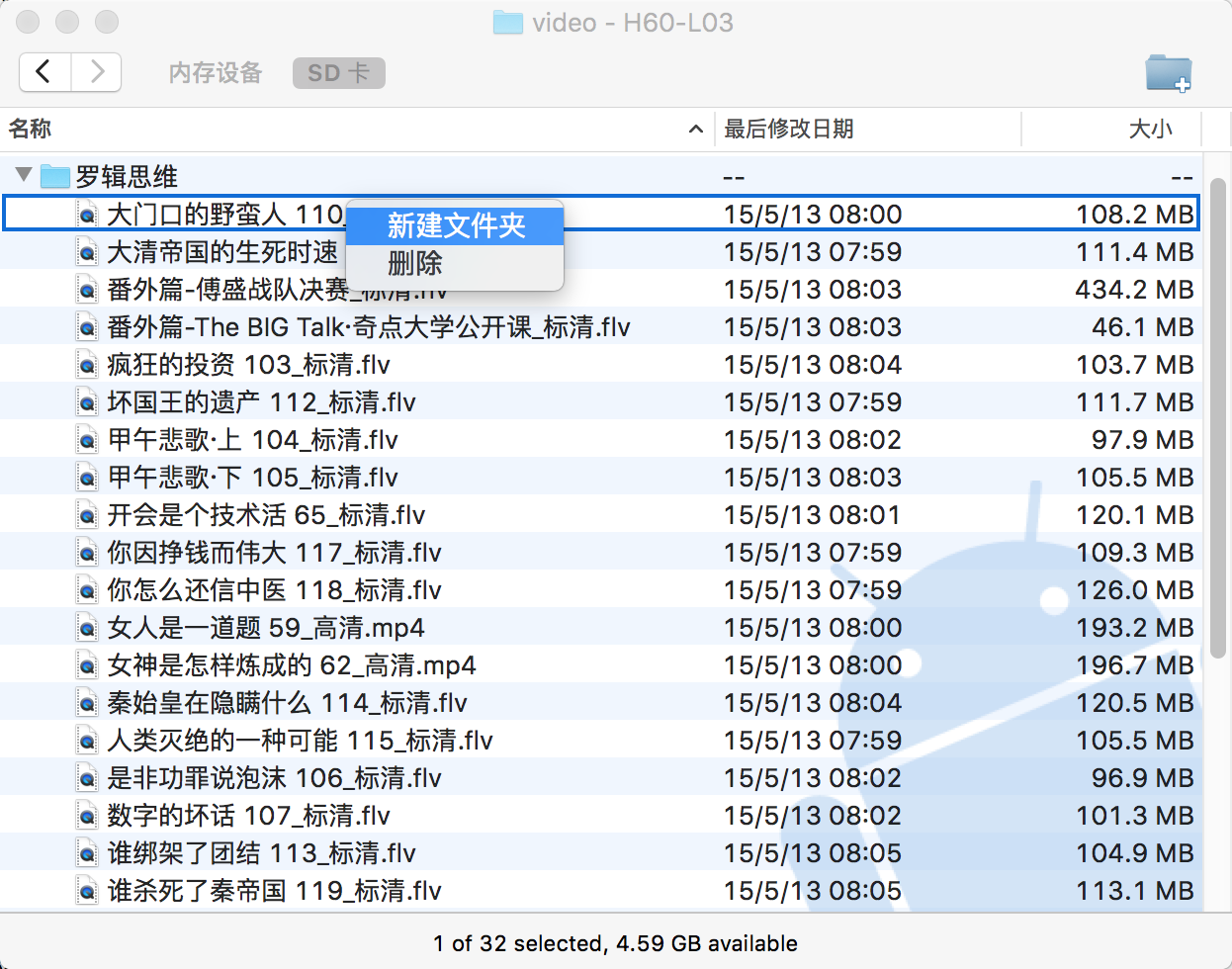Switch to 内存设备 storage tab
The width and height of the screenshot is (1232, 969).
coord(216,73)
